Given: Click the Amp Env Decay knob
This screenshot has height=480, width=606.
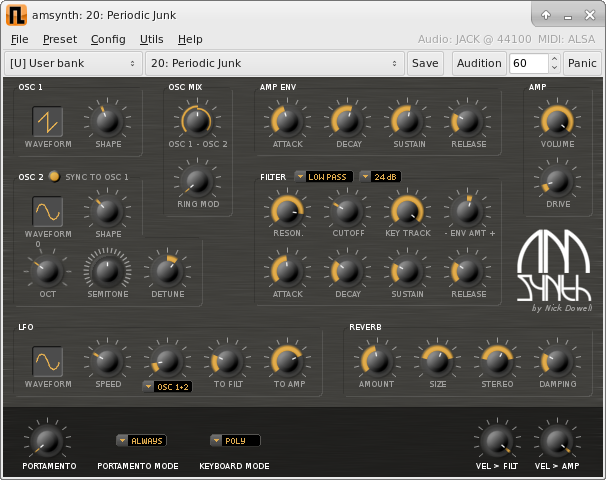Looking at the screenshot, I should (347, 121).
